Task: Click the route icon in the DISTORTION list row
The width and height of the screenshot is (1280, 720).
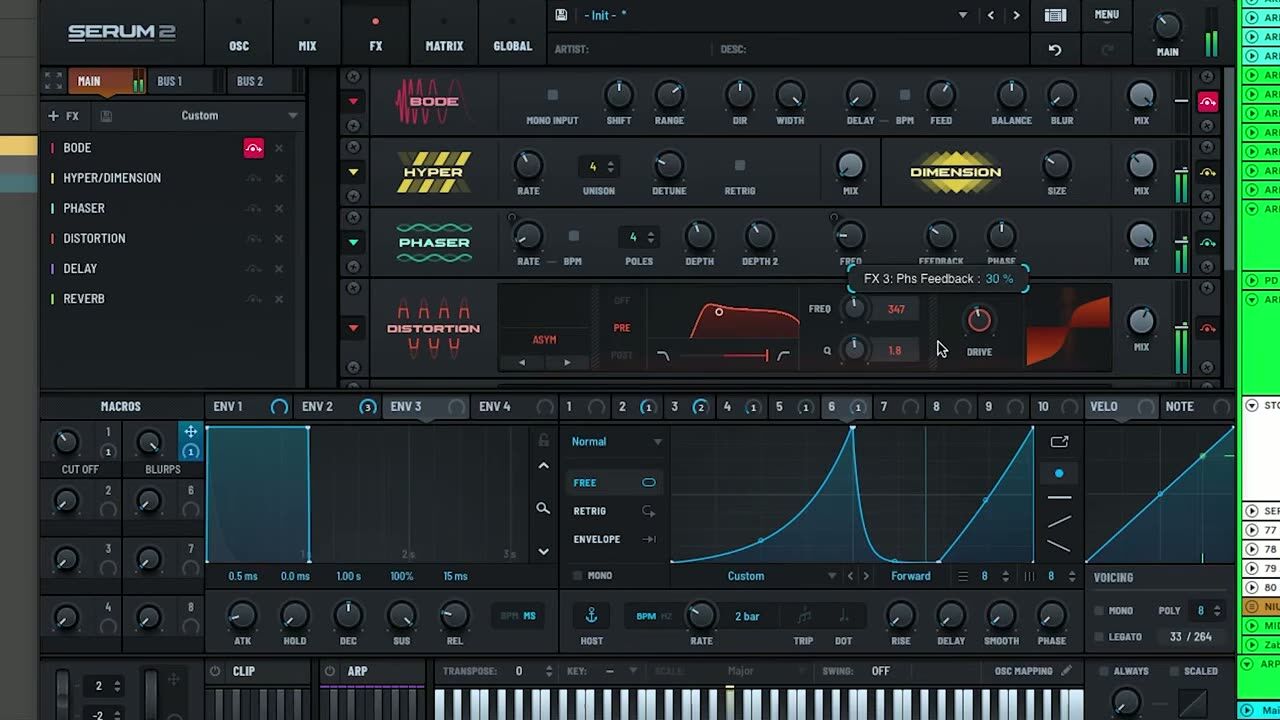Action: click(253, 238)
